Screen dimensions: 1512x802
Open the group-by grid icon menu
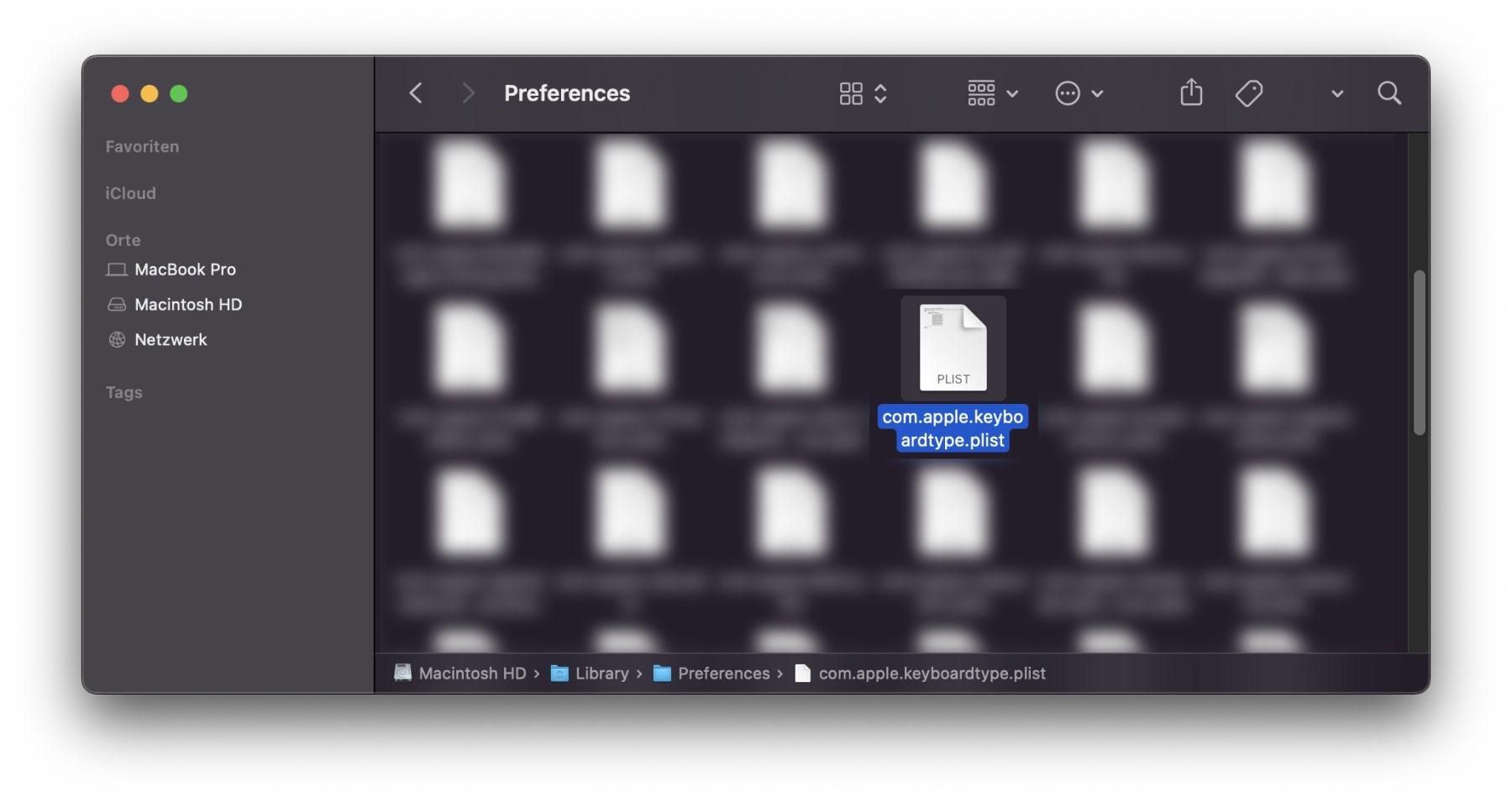[981, 93]
